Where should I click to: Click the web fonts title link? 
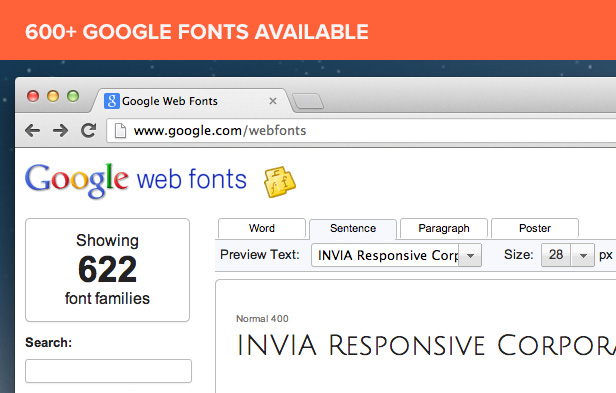192,179
